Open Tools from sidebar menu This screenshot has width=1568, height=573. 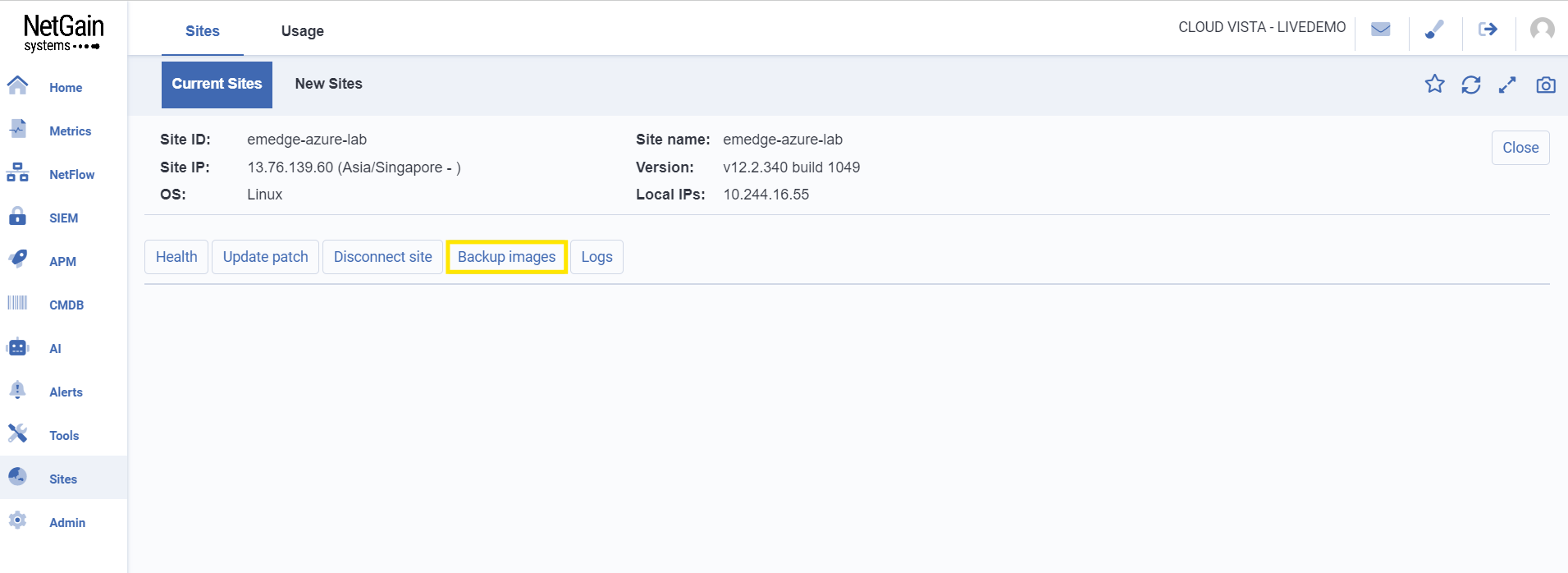[x=64, y=436]
